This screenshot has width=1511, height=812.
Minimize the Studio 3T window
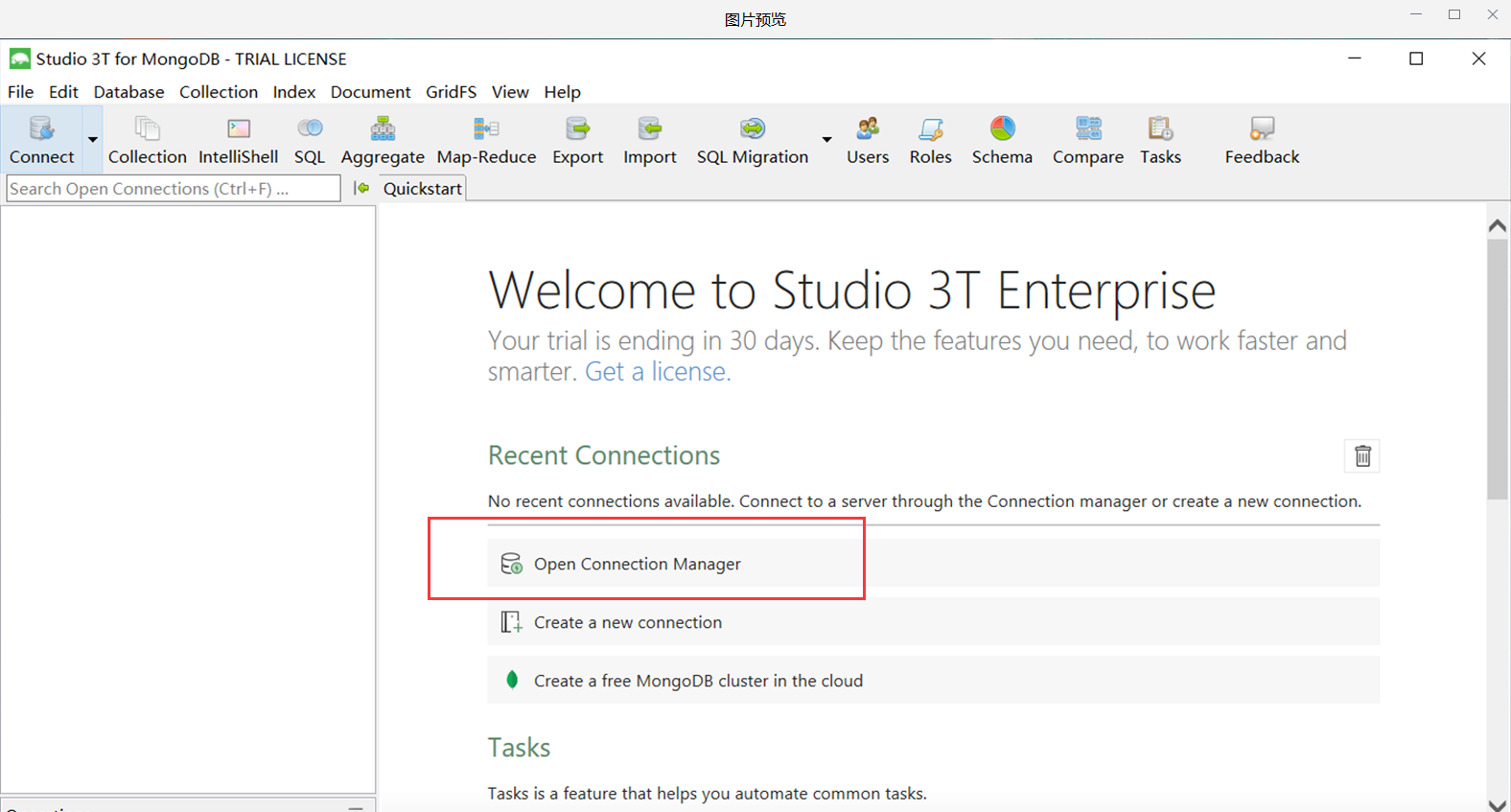point(1355,58)
